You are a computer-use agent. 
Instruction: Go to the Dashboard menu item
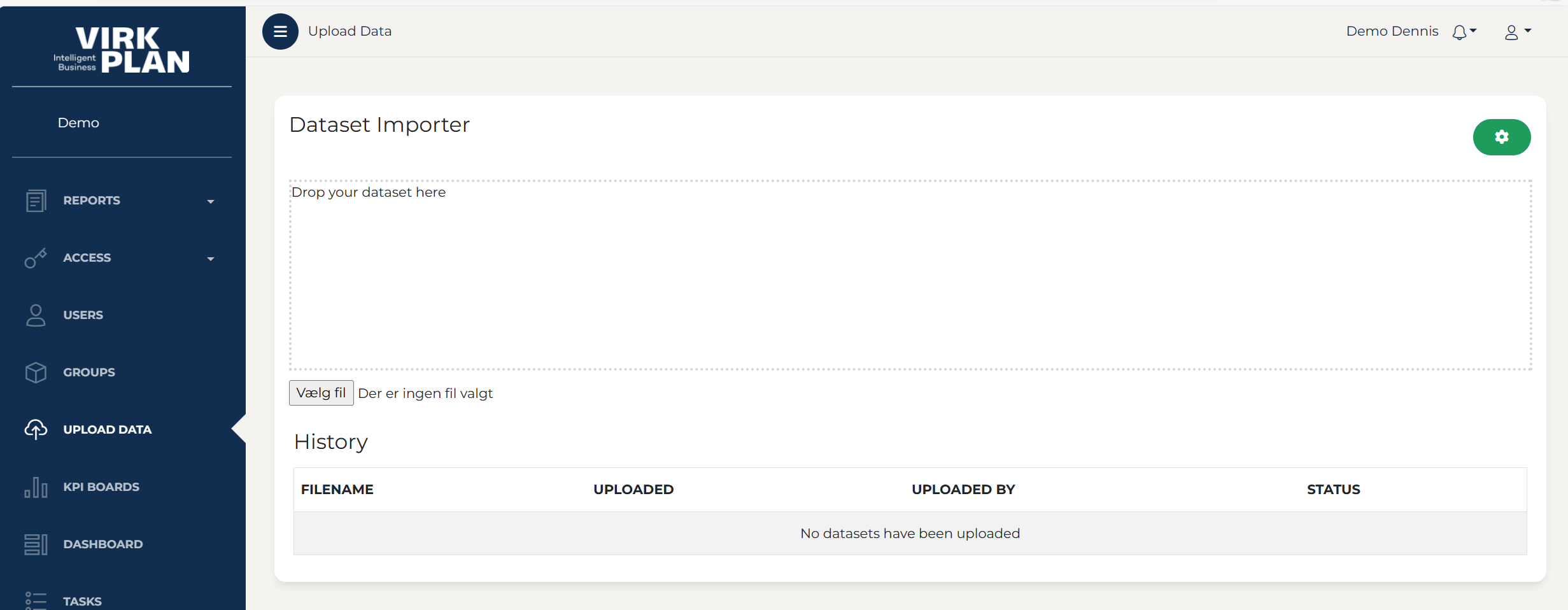click(x=103, y=544)
